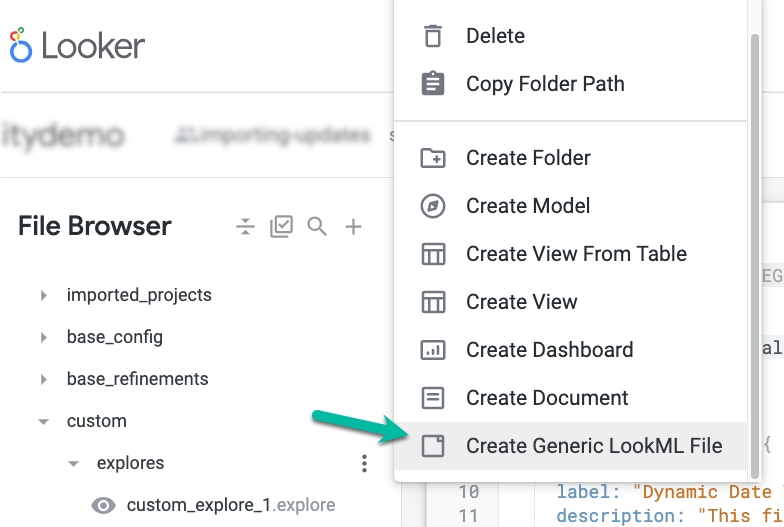Click the chart icon for Create Dashboard
The width and height of the screenshot is (784, 527).
click(433, 350)
